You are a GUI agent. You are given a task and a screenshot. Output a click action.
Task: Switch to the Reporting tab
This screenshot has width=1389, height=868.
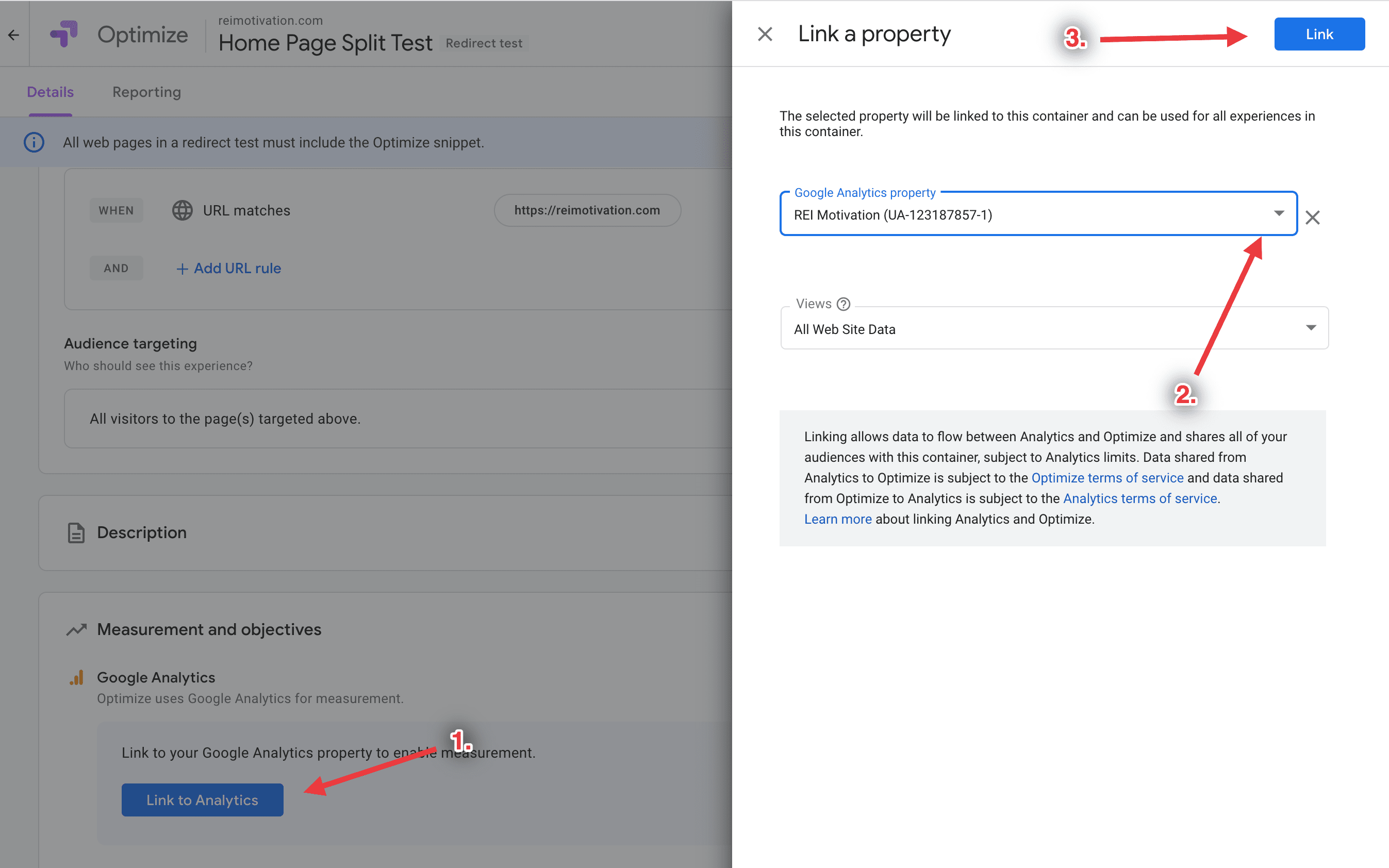146,92
